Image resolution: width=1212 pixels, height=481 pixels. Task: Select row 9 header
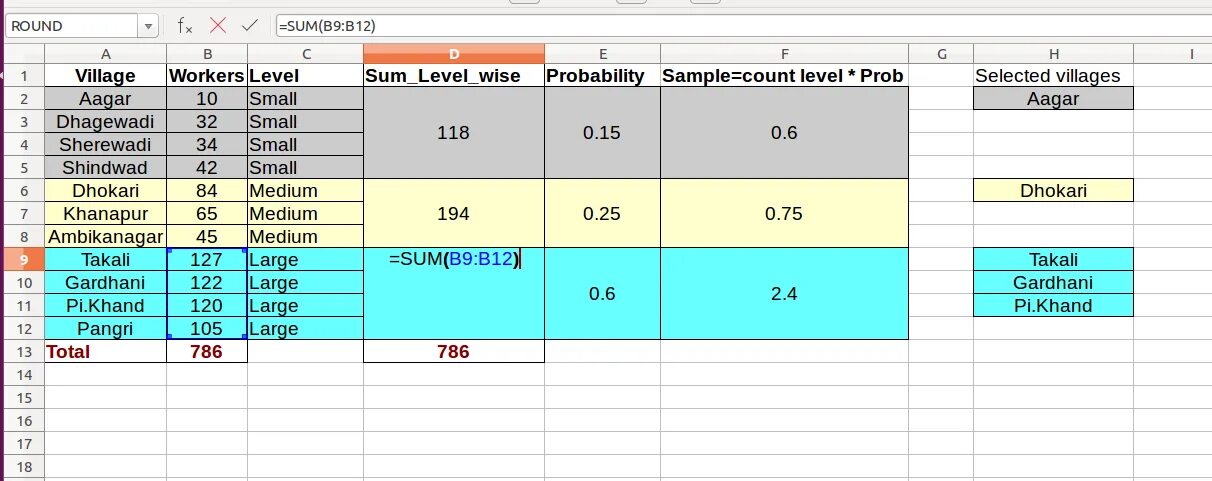(x=25, y=260)
